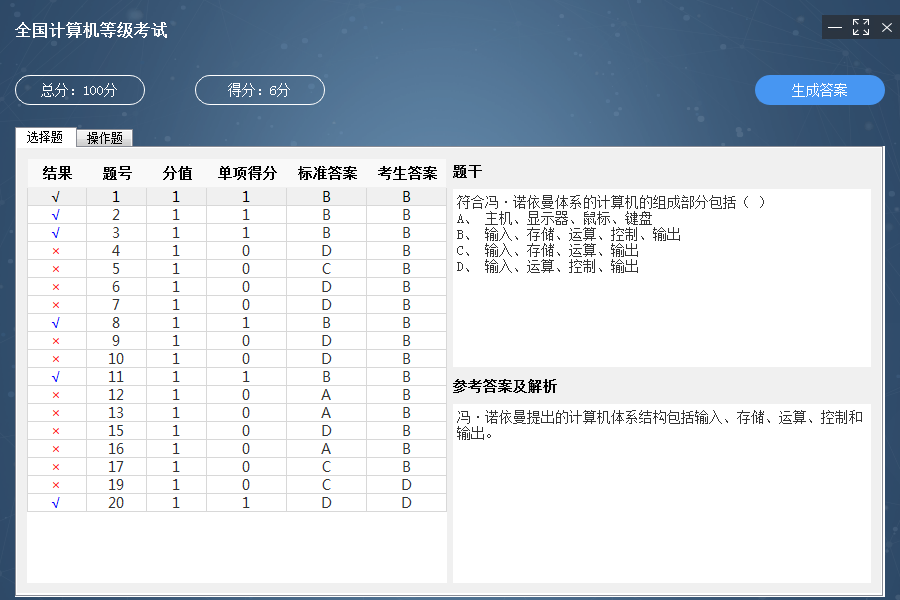
Task: Select question number 6 row
Action: pos(236,287)
